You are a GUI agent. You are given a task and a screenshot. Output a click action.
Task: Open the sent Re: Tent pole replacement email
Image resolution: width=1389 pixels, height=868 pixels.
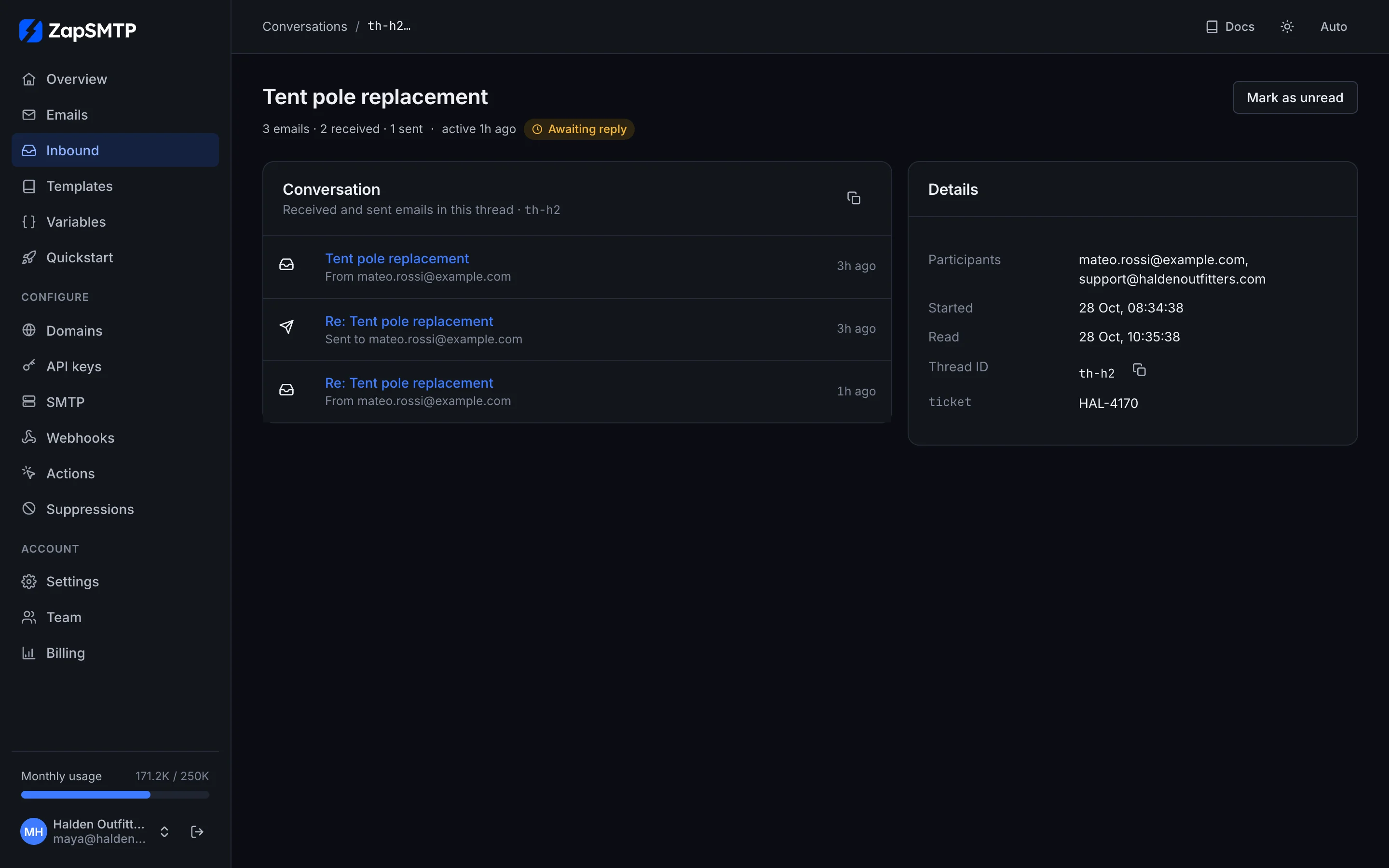point(409,321)
